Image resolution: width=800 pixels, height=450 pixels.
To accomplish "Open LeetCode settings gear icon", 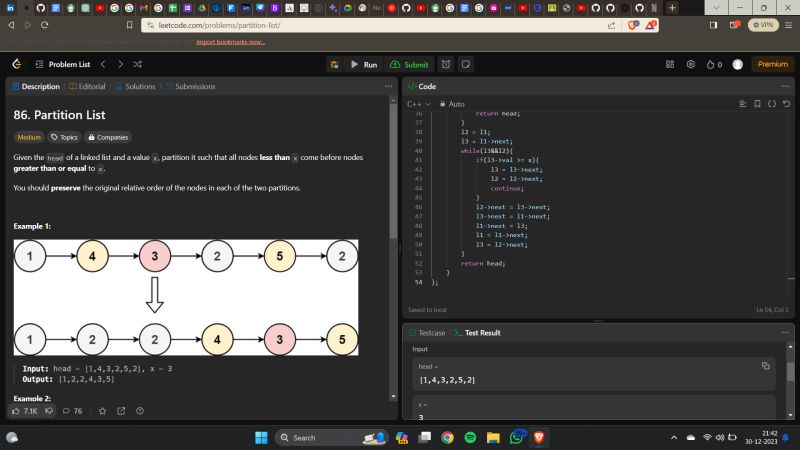I will (x=690, y=64).
